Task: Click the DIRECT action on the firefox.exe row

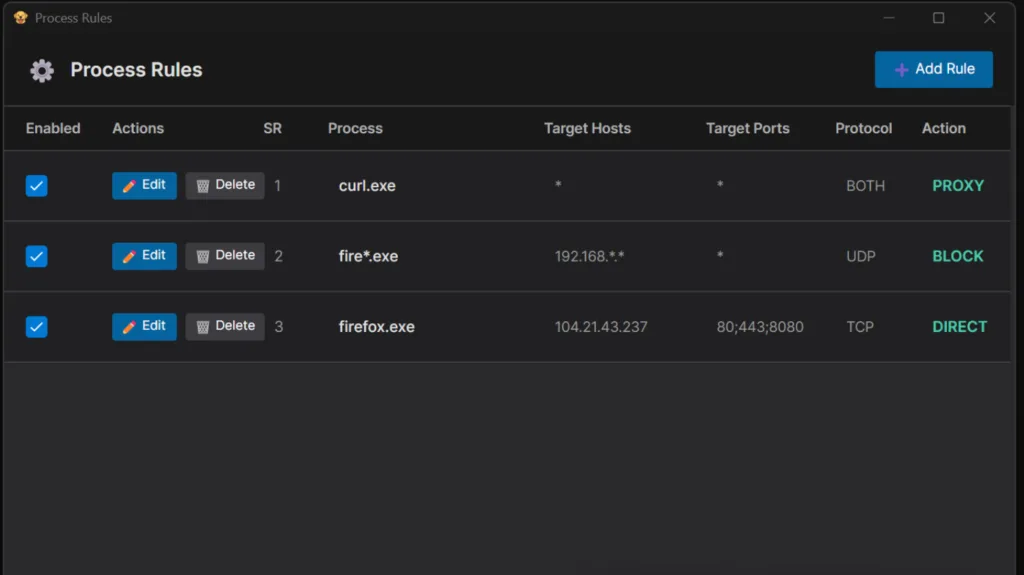Action: tap(959, 327)
